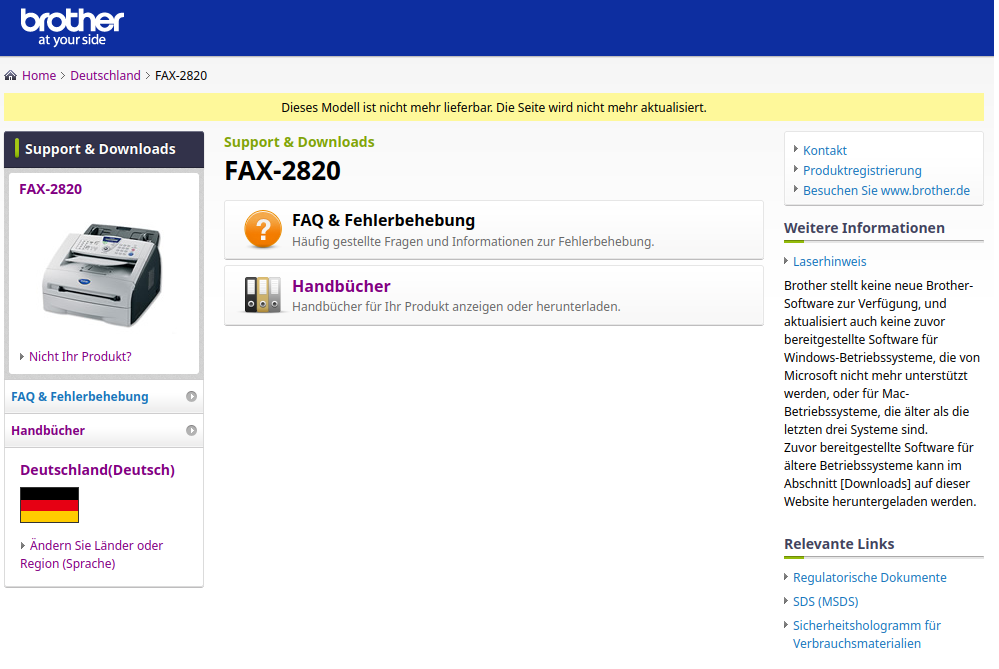
Task: Click the home icon in the breadcrumb
Action: 11,76
